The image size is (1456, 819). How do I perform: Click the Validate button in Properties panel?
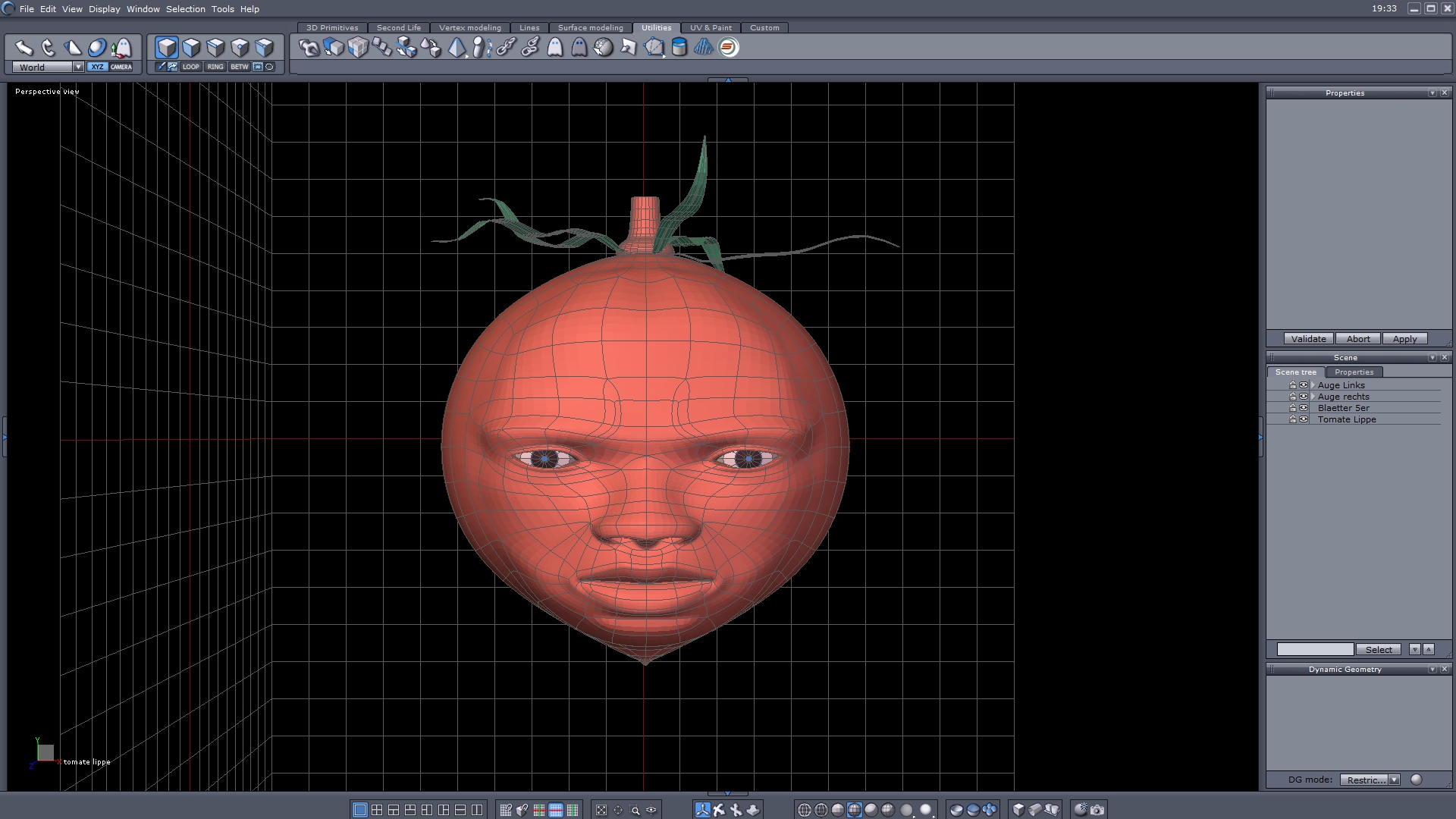(x=1308, y=339)
